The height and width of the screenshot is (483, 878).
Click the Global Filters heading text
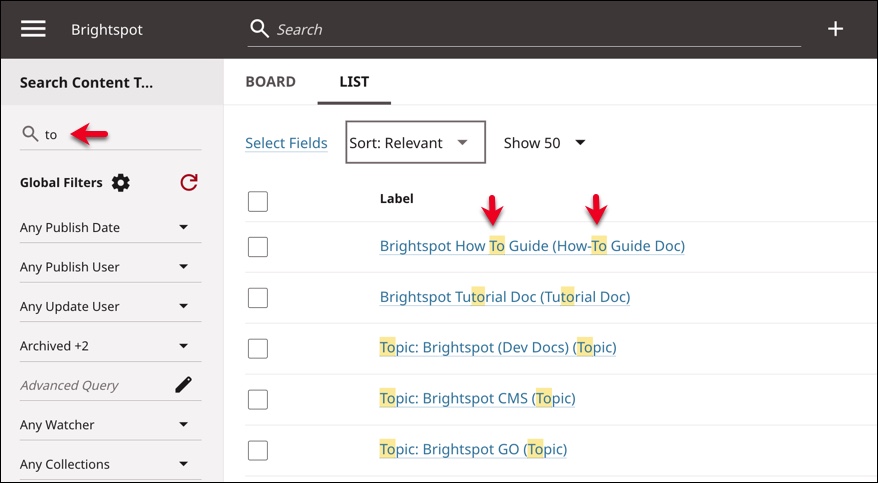coord(61,183)
